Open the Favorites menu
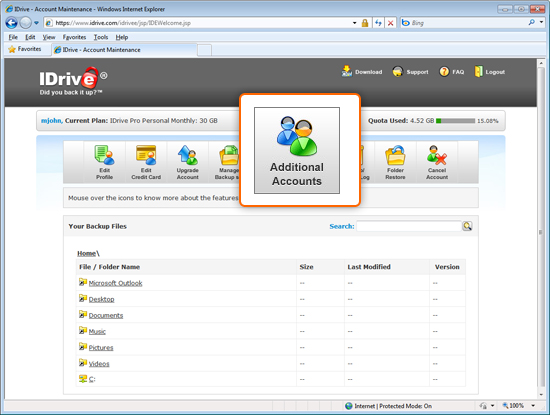 (74, 37)
